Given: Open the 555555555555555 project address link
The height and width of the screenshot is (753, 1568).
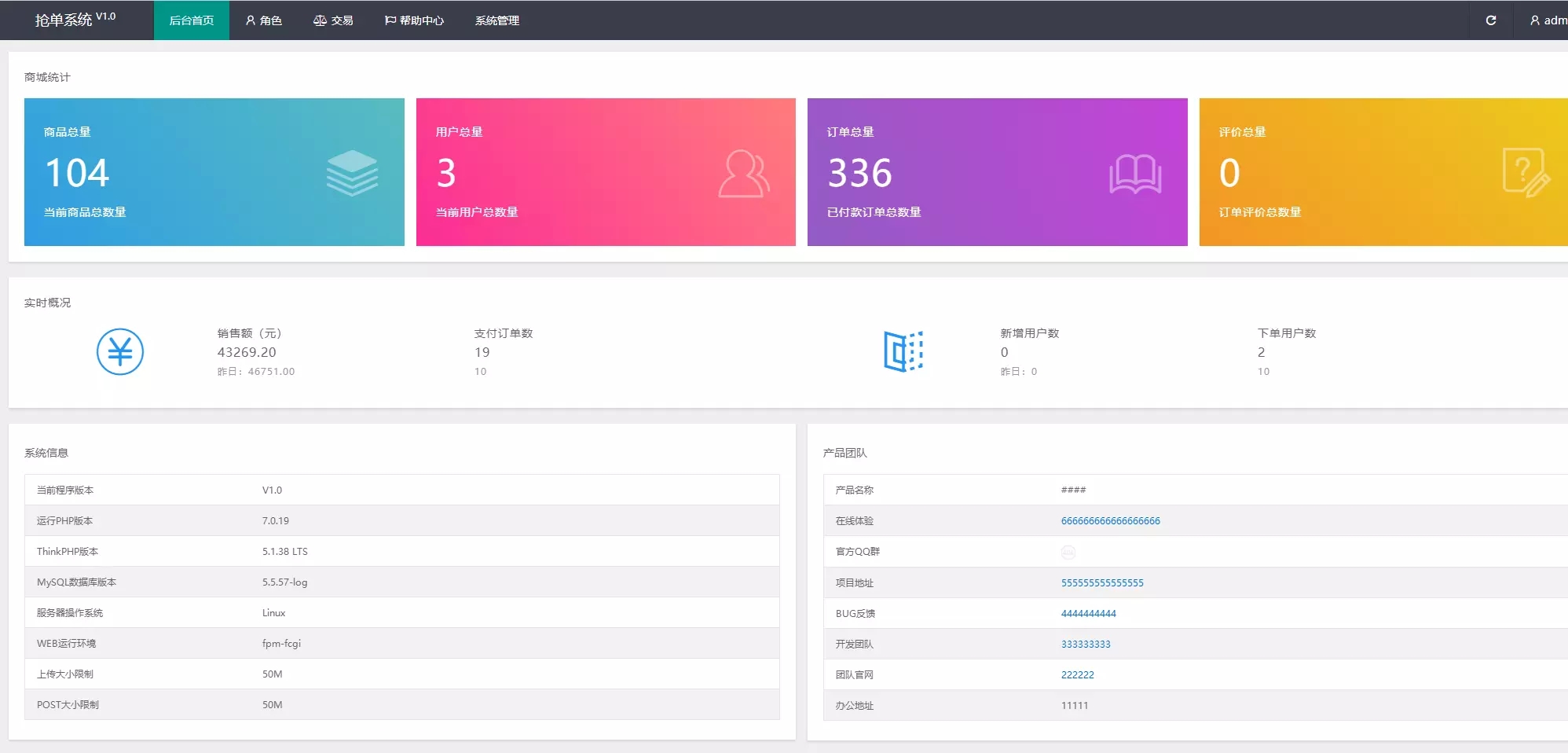Looking at the screenshot, I should [x=1102, y=583].
